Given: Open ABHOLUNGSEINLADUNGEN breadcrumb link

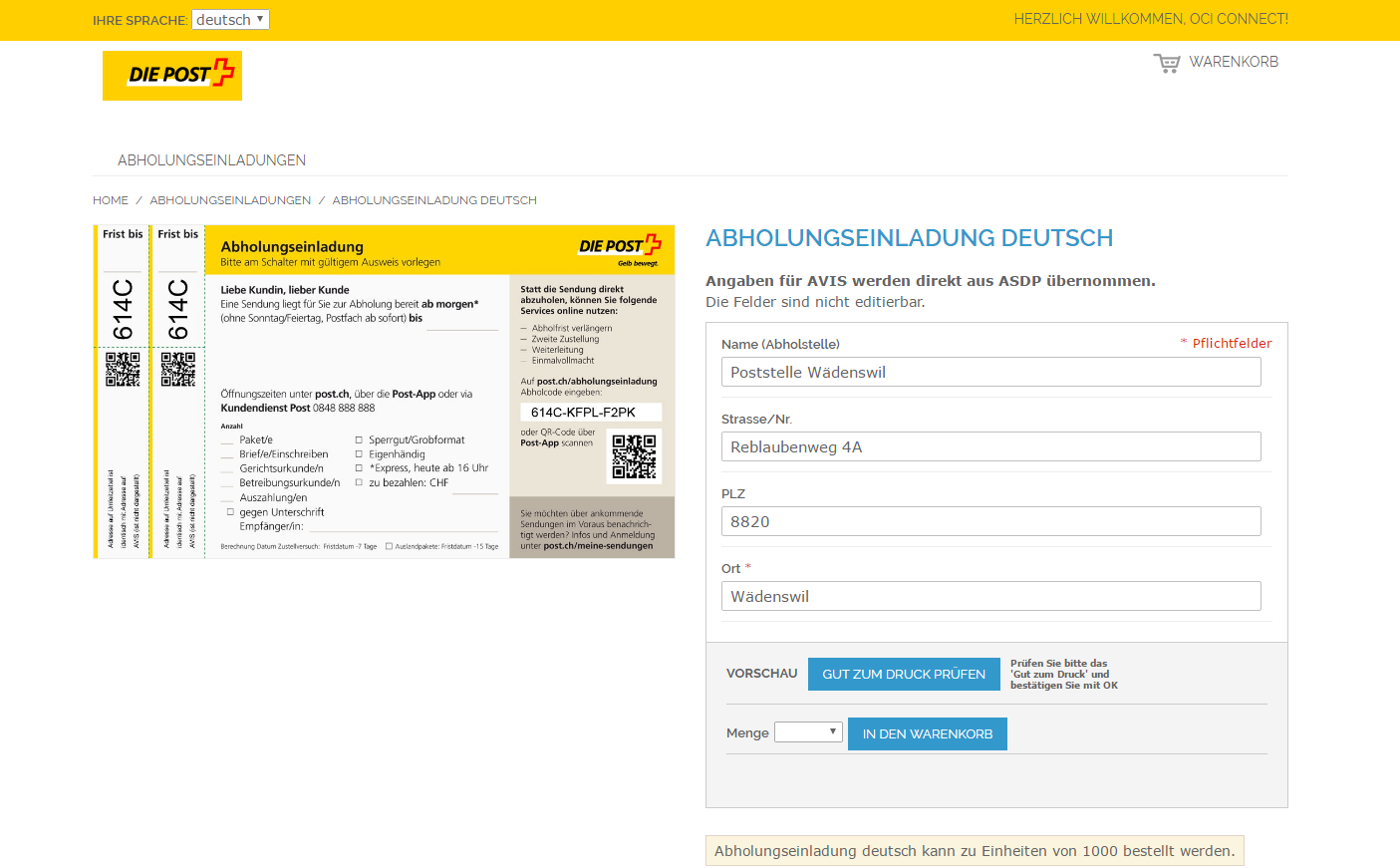Looking at the screenshot, I should [x=230, y=200].
